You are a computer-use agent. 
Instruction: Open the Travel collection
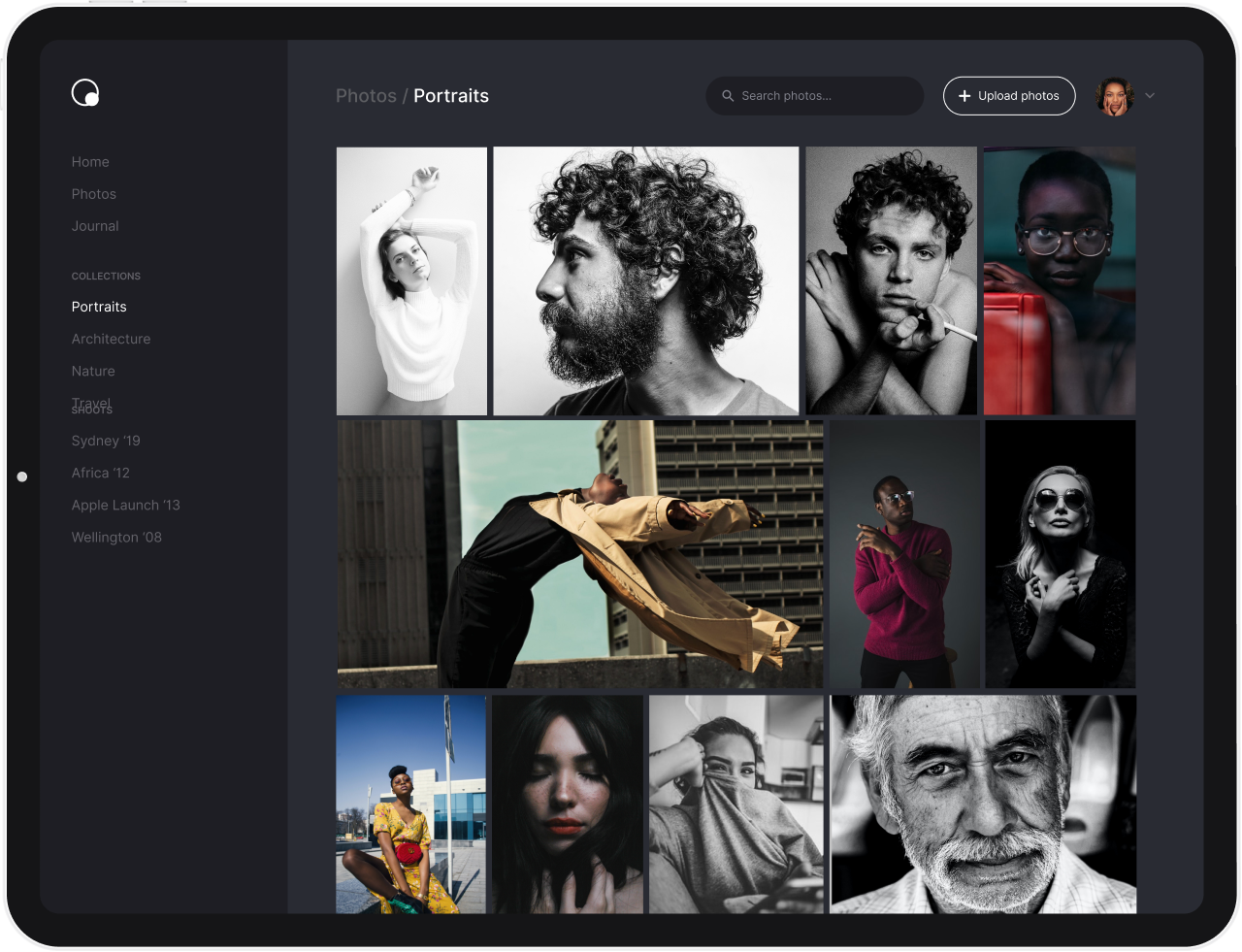point(91,402)
